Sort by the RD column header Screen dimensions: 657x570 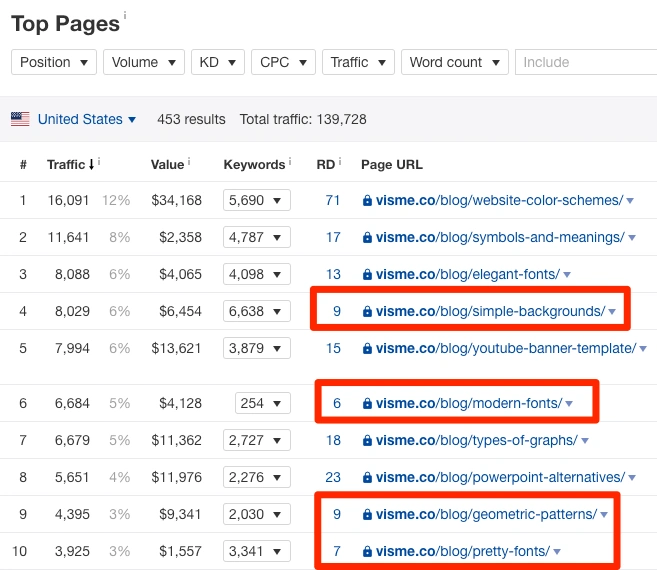[326, 165]
